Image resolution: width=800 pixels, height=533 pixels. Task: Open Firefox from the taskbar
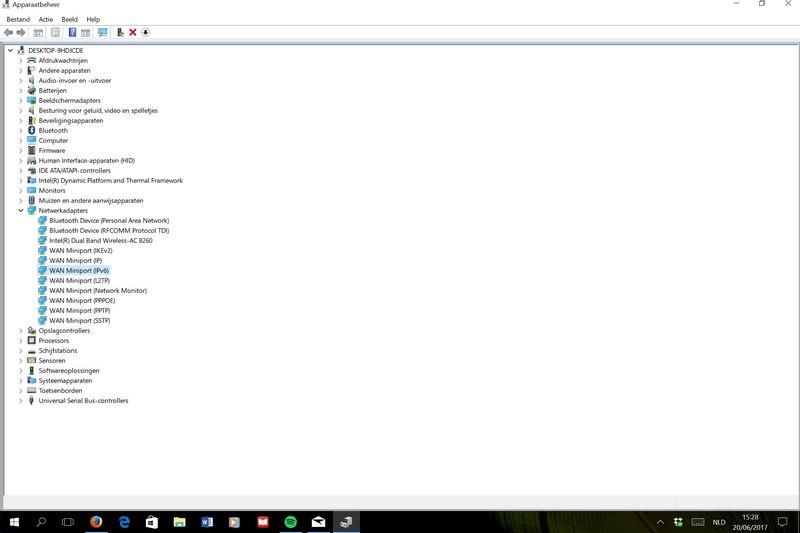click(97, 522)
